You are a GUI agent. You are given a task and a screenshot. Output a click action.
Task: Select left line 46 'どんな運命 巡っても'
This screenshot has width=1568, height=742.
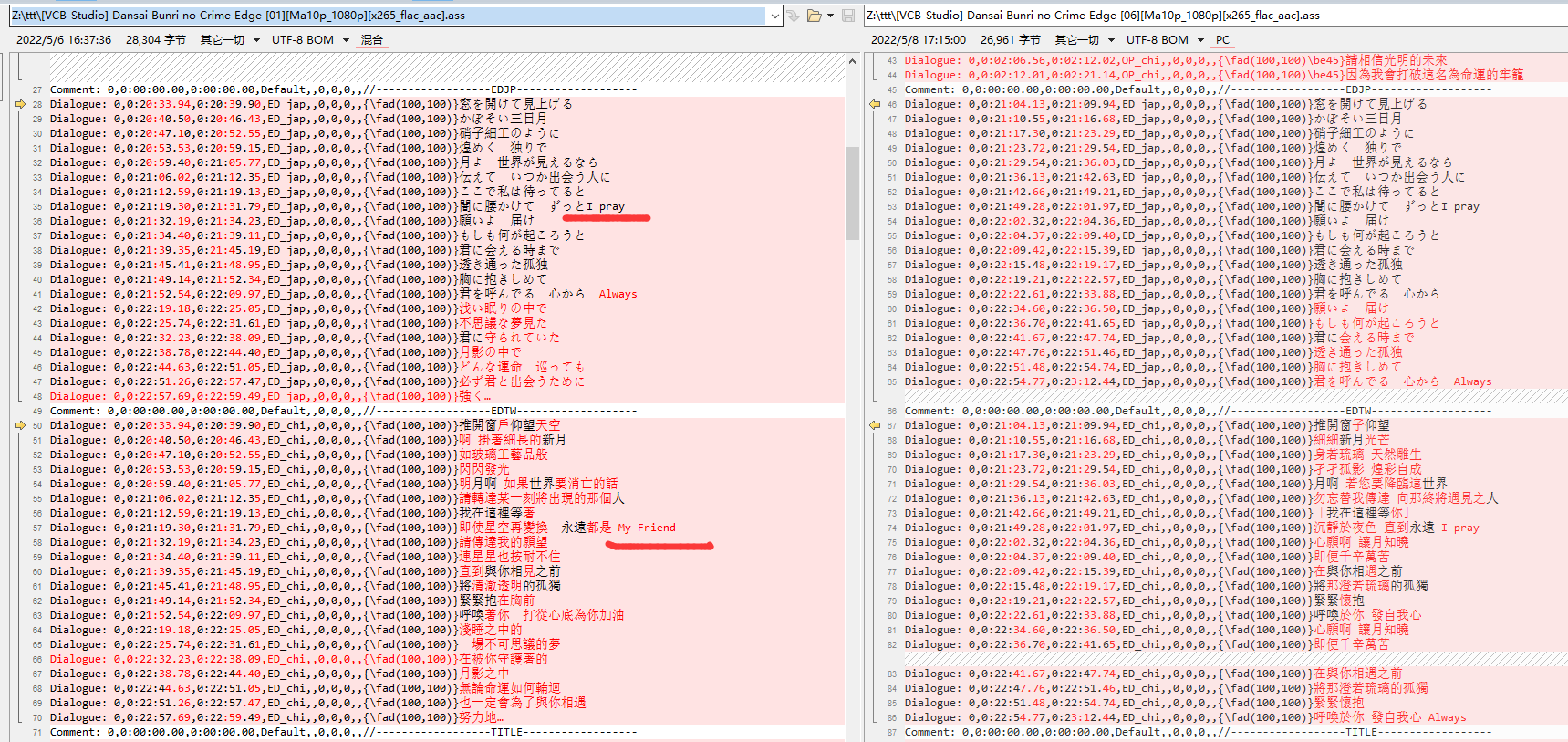[x=447, y=367]
